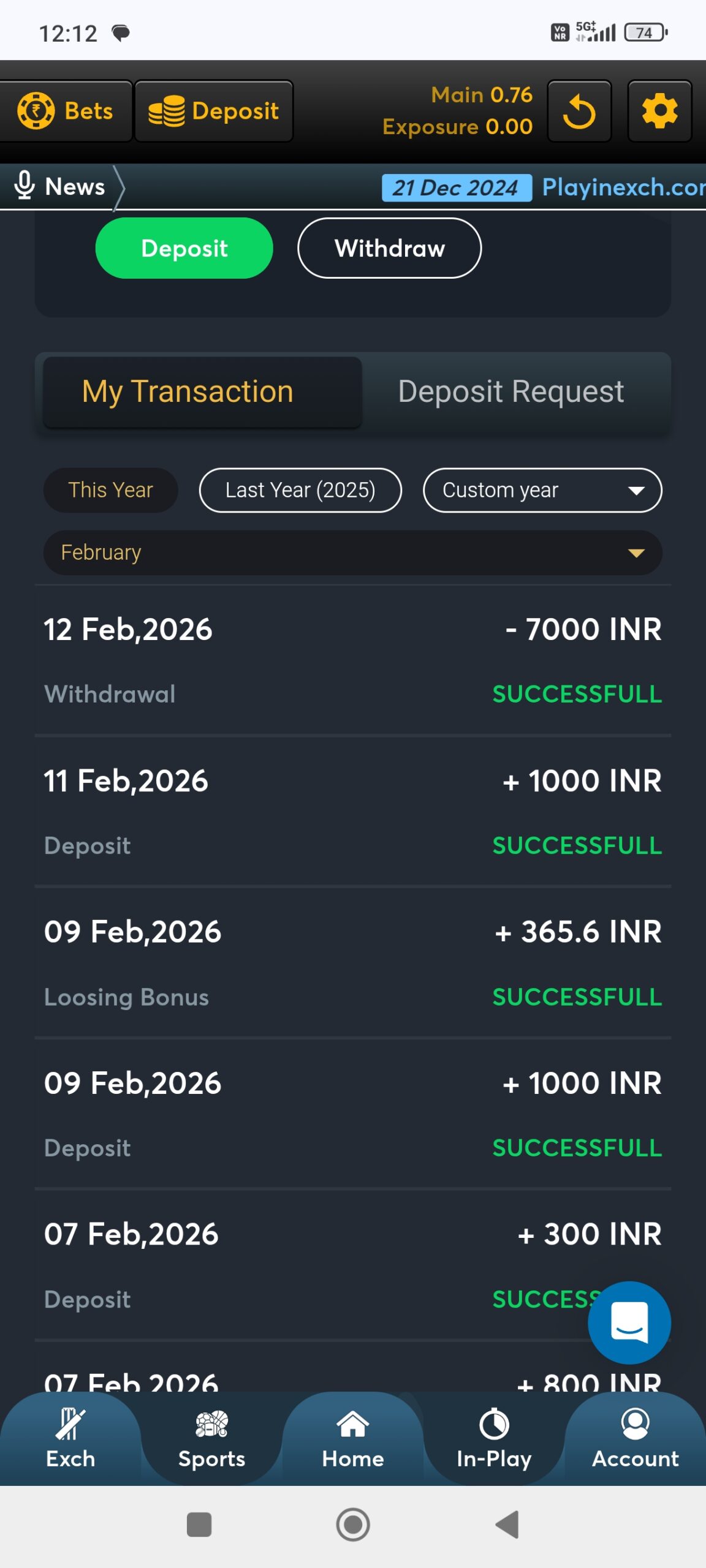706x1568 pixels.
Task: Tap the Android back navigation button
Action: coord(507,1525)
